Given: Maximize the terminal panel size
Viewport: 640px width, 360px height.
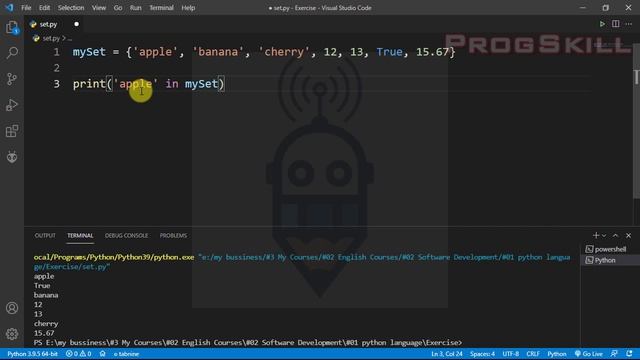Looking at the screenshot, I should (x=616, y=236).
